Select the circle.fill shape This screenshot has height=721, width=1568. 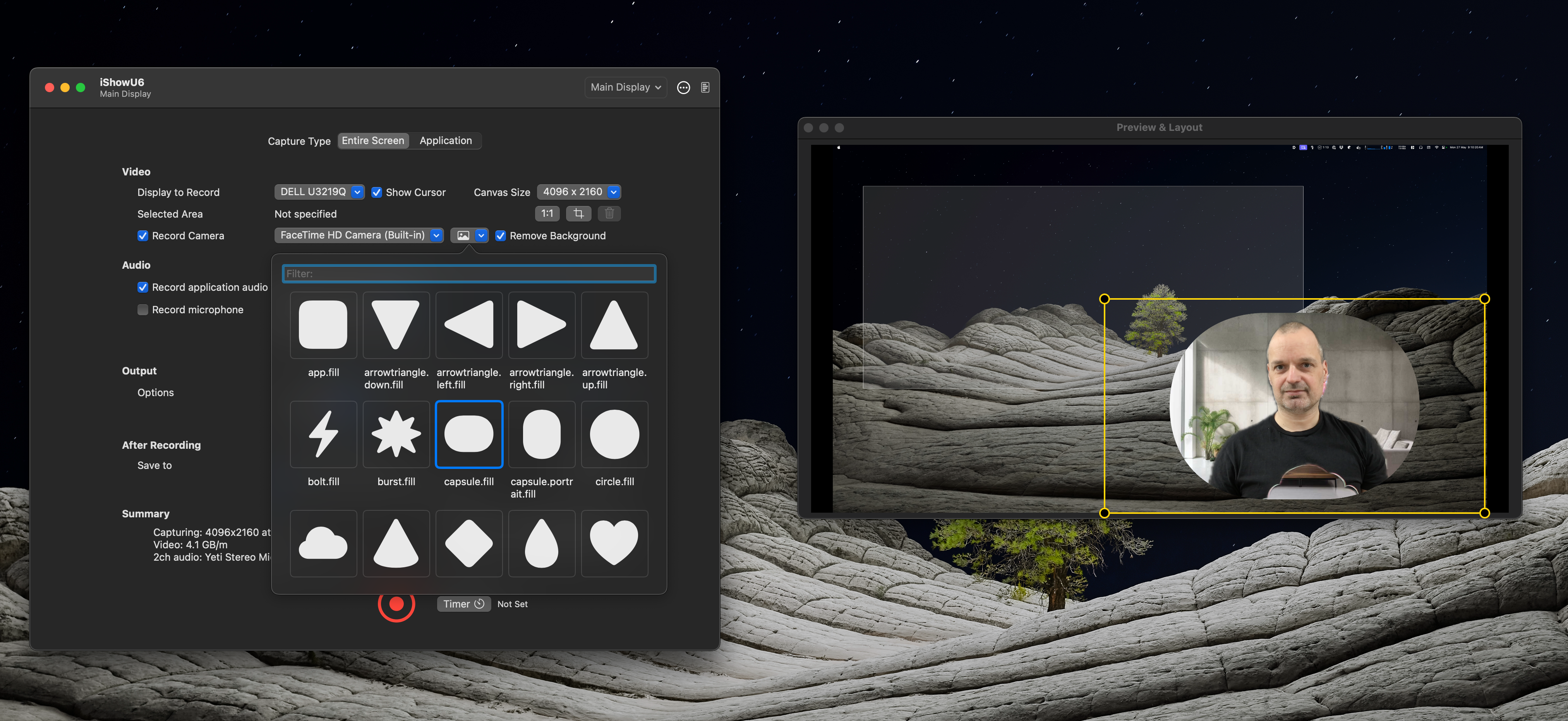click(x=614, y=434)
